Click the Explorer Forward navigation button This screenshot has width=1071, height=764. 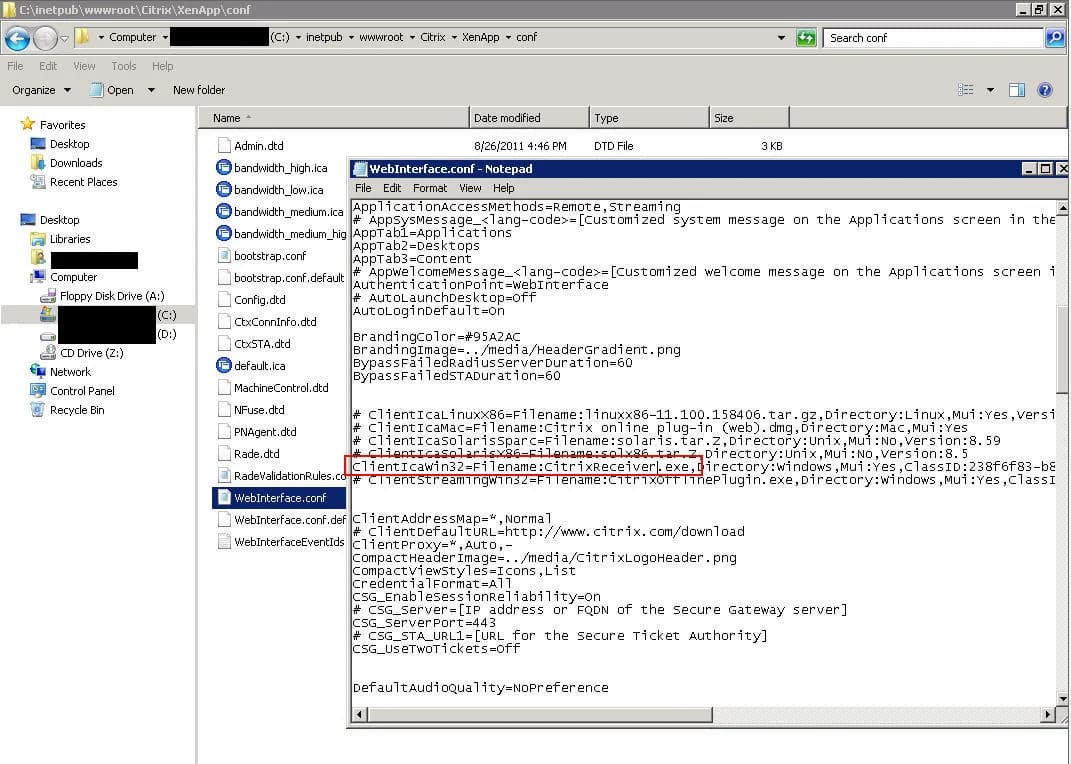pos(44,38)
